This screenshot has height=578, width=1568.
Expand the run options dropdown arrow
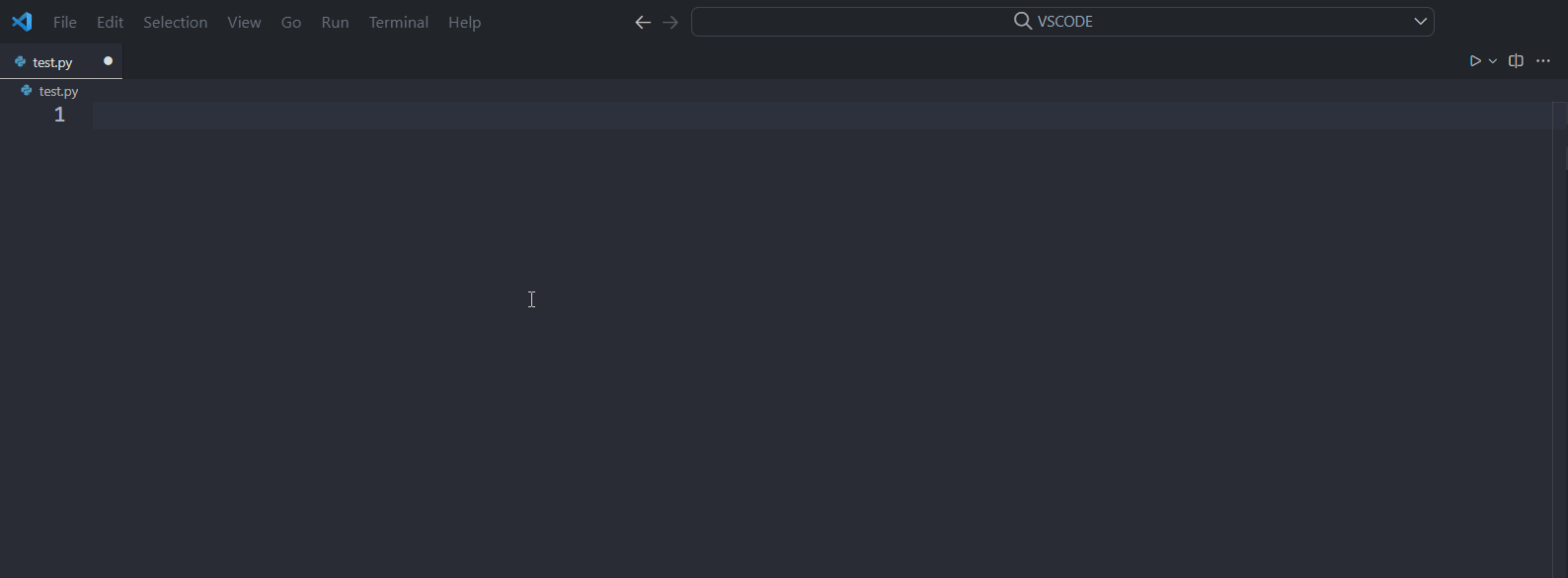pos(1493,61)
